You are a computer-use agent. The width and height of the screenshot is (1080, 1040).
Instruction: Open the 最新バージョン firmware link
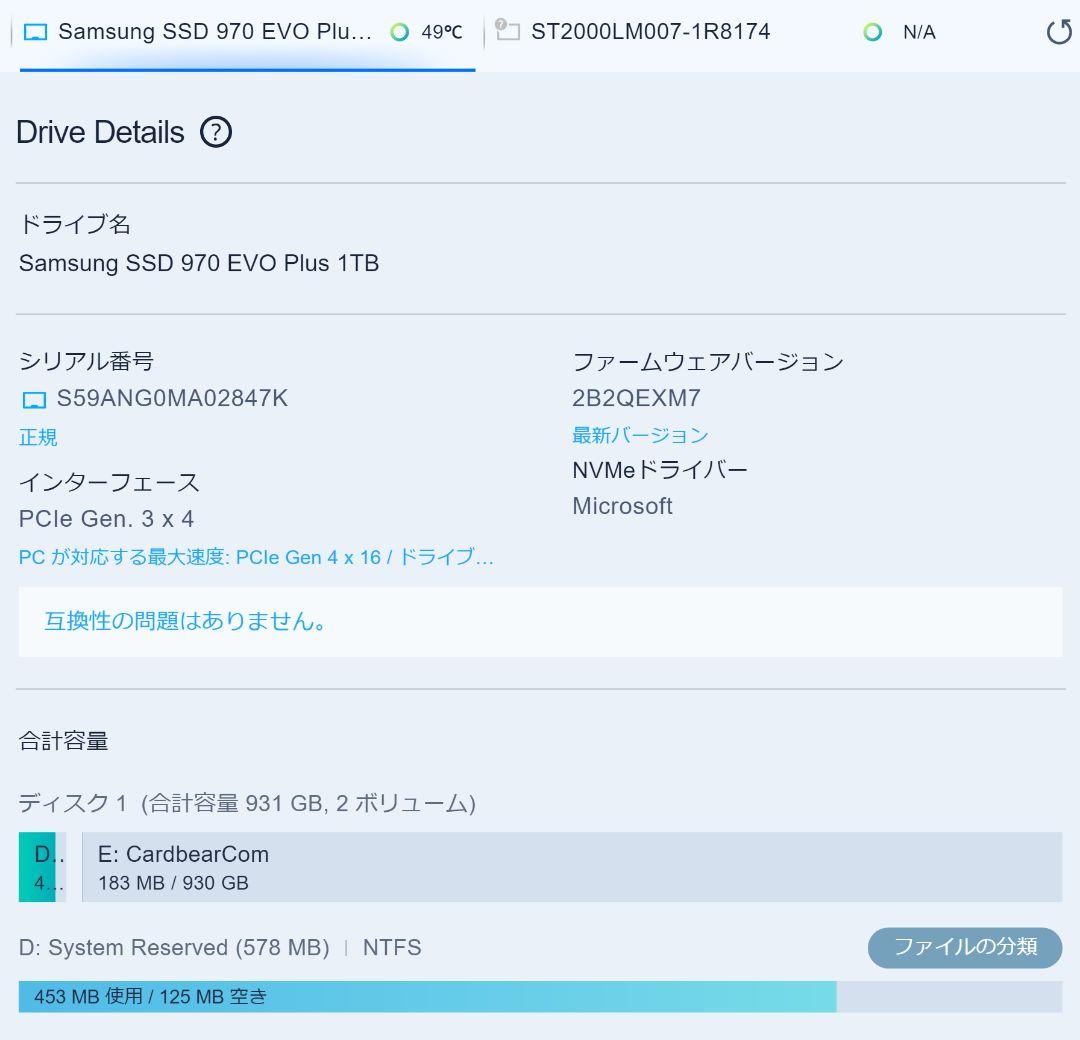click(637, 435)
